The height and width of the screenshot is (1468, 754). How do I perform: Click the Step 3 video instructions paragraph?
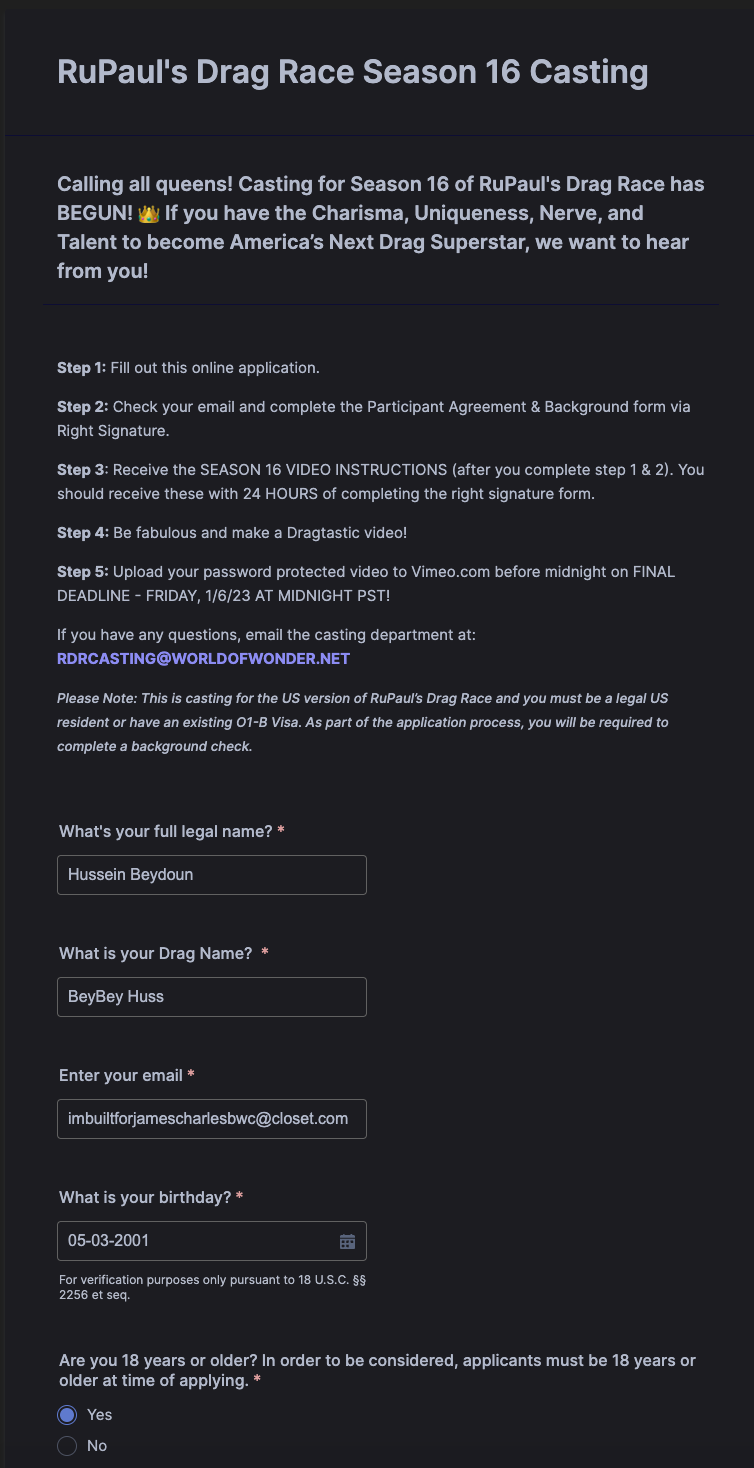(381, 482)
